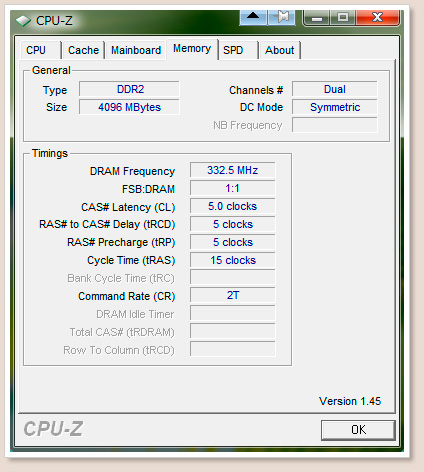Click the 'DRAM Frequency' label
424x472 pixels.
click(132, 171)
